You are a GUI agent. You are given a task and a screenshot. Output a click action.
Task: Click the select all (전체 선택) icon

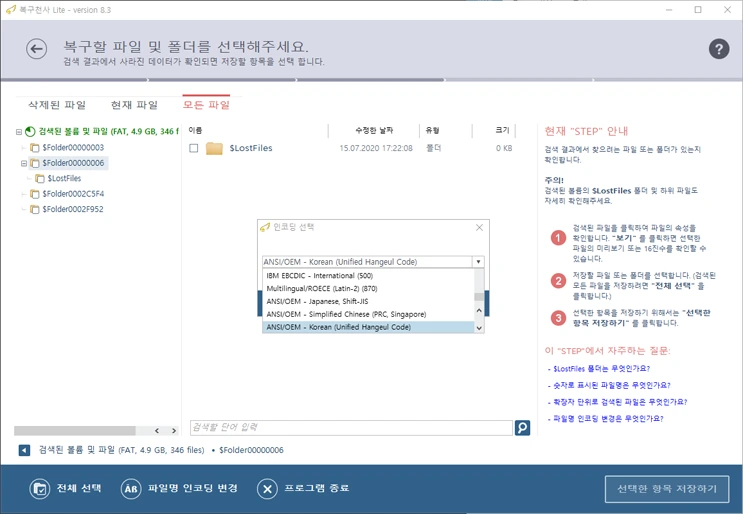pos(39,488)
